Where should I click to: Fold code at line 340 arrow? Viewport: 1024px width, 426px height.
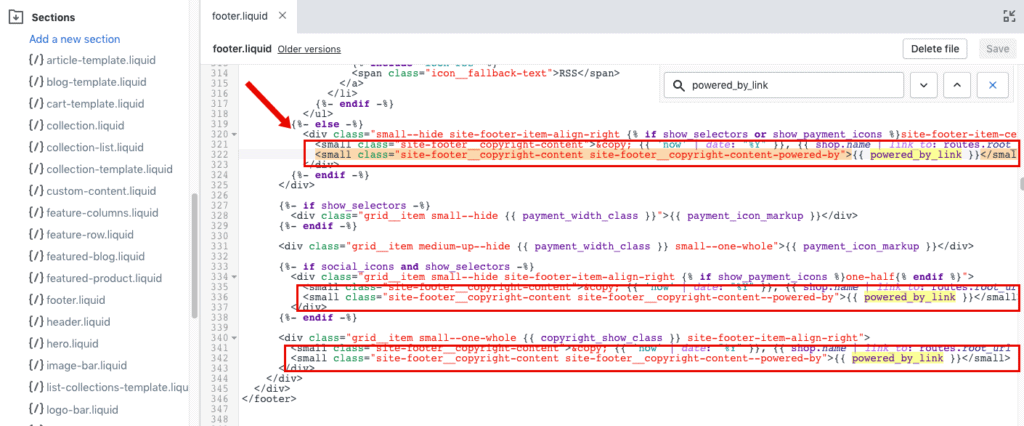click(234, 338)
